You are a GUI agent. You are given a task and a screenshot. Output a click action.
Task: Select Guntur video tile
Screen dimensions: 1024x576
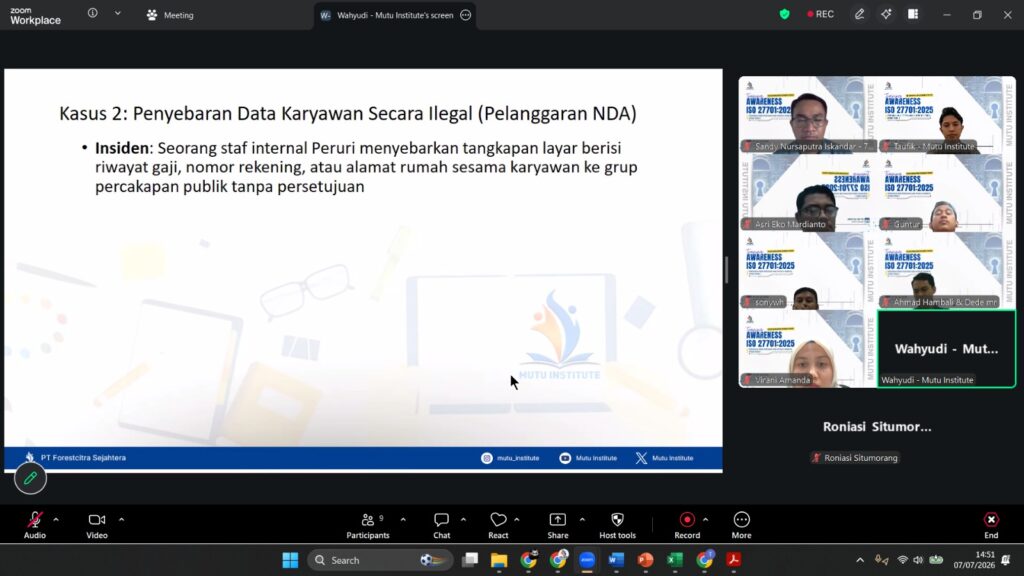click(946, 193)
